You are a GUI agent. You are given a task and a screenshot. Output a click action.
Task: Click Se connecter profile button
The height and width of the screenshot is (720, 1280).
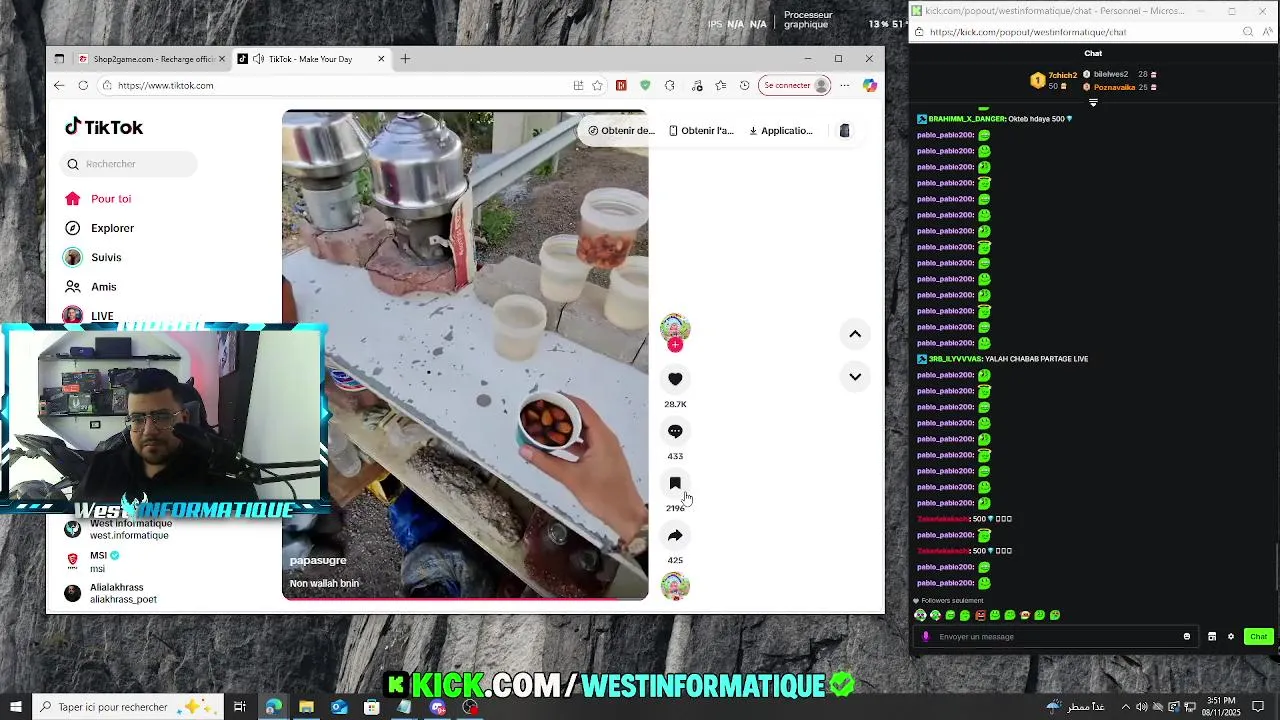click(x=795, y=86)
